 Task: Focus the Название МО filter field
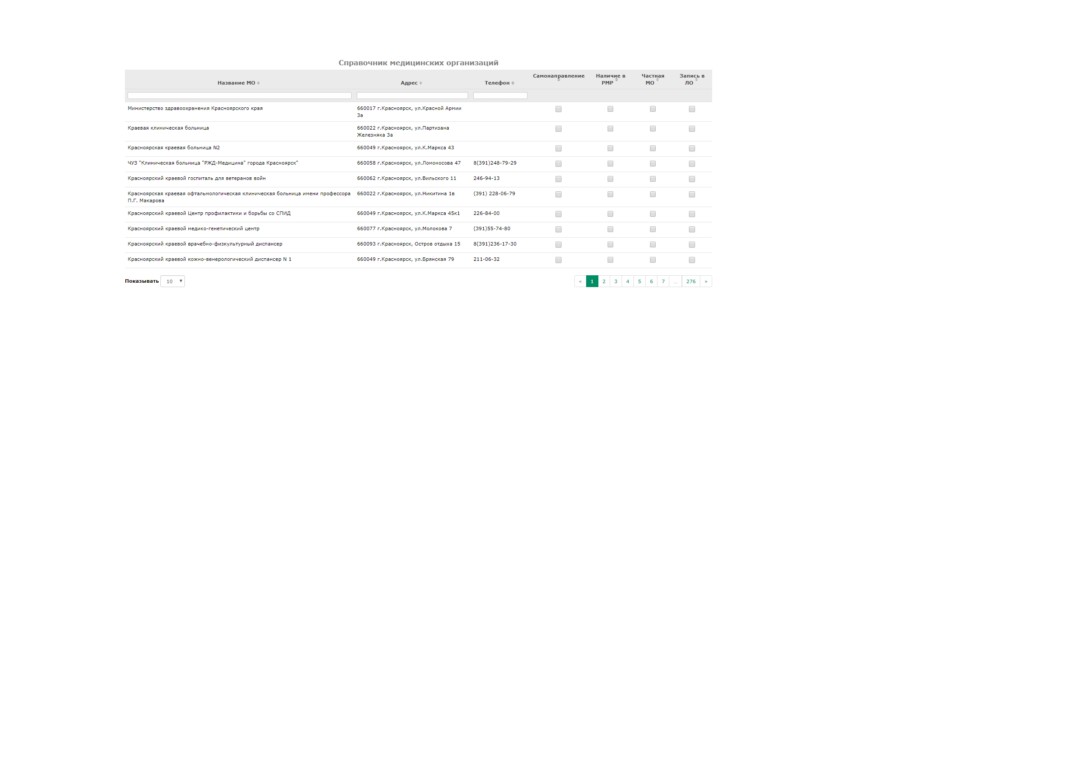[239, 96]
